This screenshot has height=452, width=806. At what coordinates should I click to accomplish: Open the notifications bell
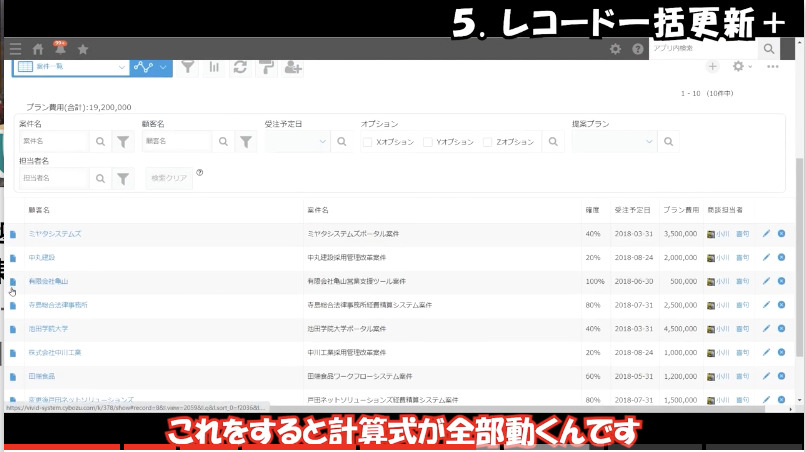60,48
